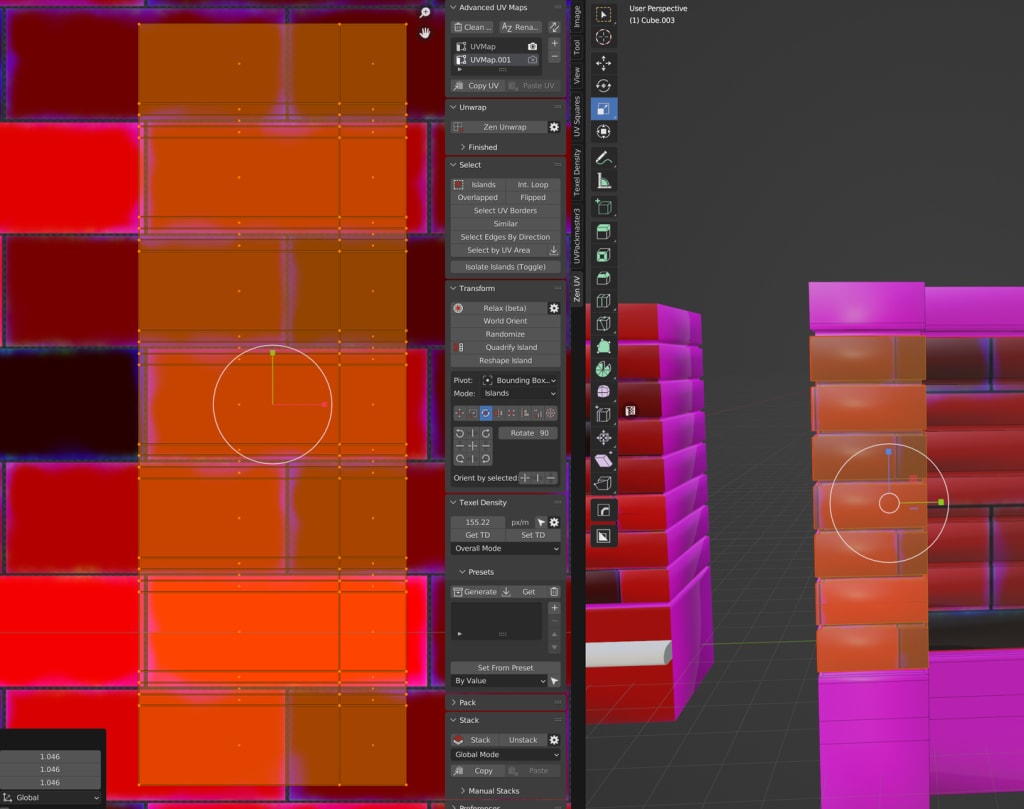The image size is (1024, 809).
Task: Click the pan hand icon in UV editor
Action: click(425, 32)
